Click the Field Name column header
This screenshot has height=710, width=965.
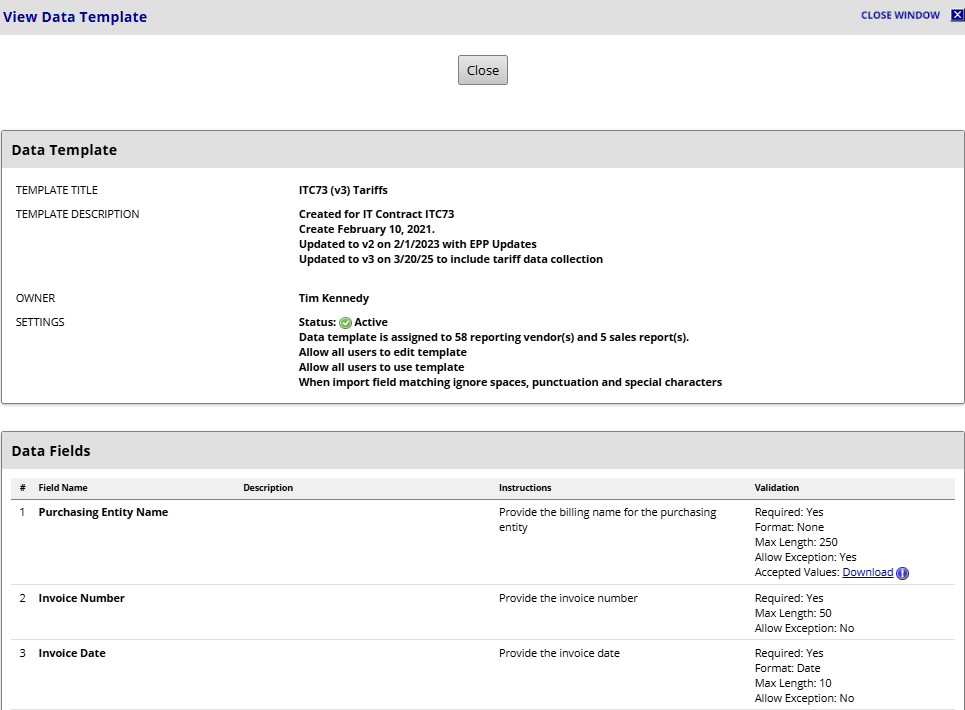(x=63, y=488)
